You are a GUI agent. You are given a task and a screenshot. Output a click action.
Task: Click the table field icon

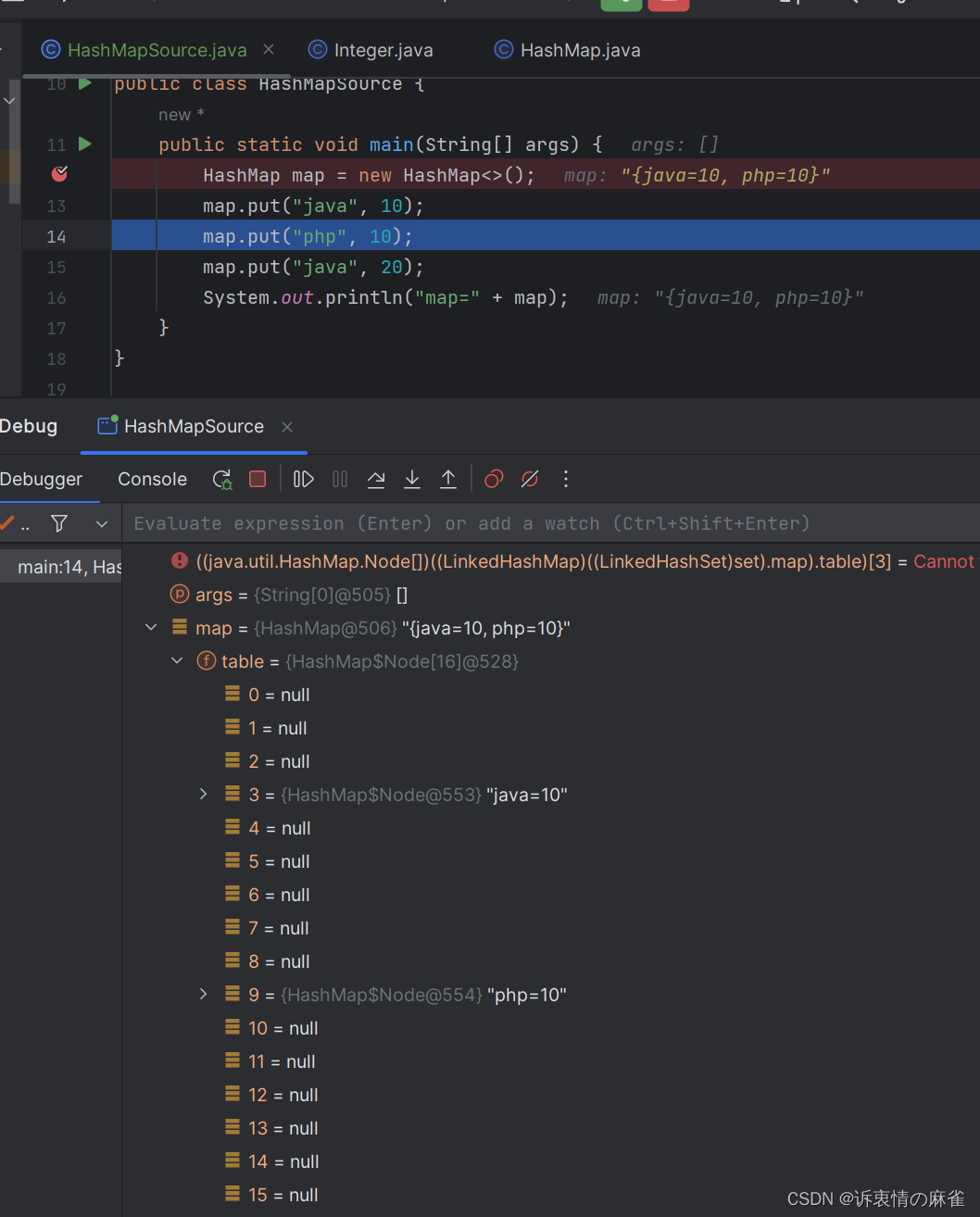[x=207, y=660]
